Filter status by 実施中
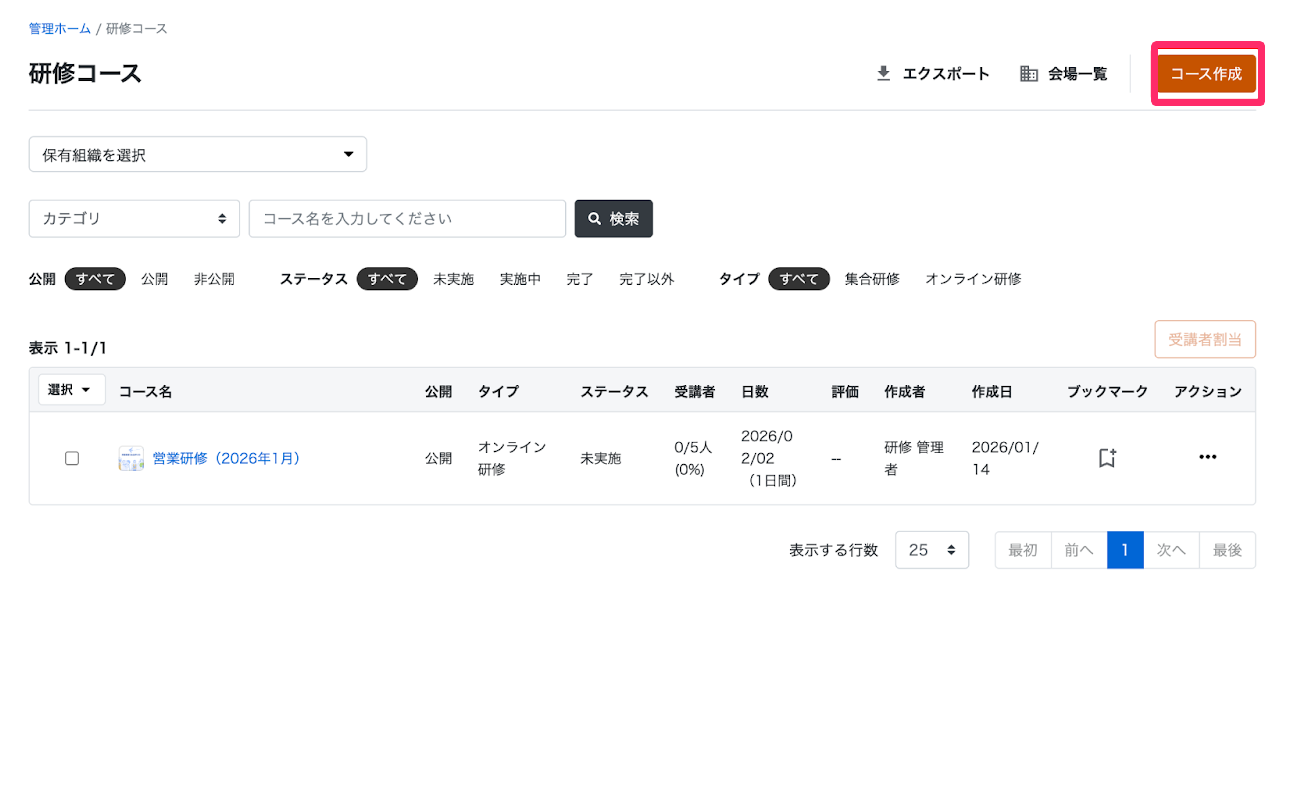1290x810 pixels. [x=520, y=279]
